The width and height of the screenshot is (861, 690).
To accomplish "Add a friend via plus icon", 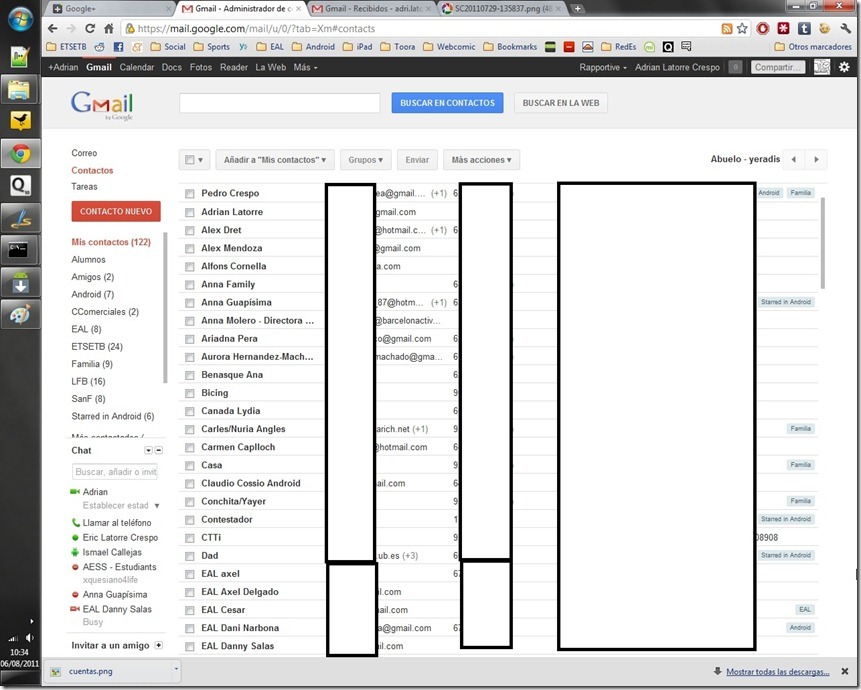I will (x=159, y=645).
